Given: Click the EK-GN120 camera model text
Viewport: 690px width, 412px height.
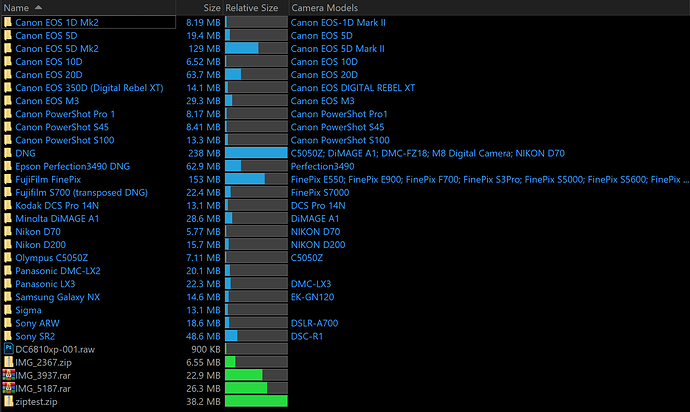Looking at the screenshot, I should click(x=312, y=297).
